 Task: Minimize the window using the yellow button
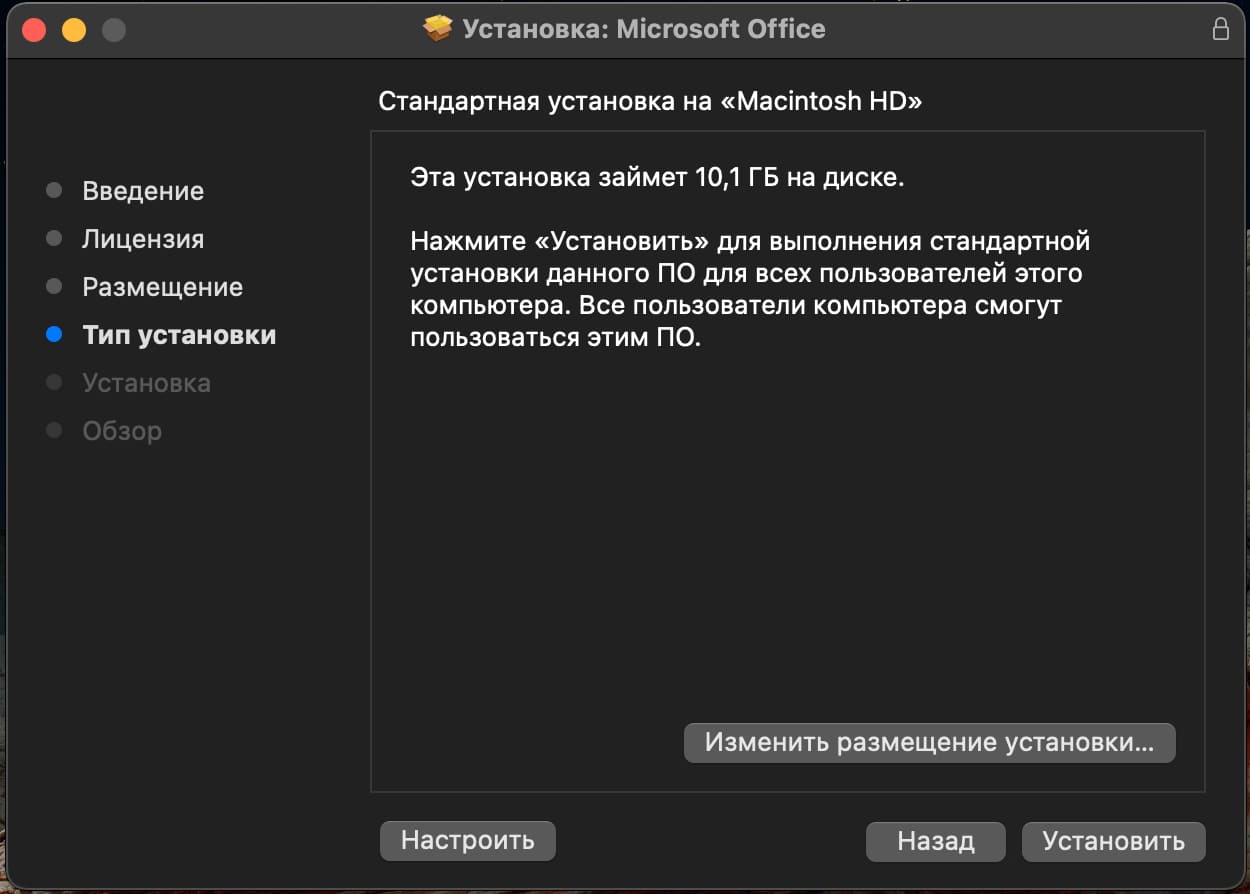(74, 30)
